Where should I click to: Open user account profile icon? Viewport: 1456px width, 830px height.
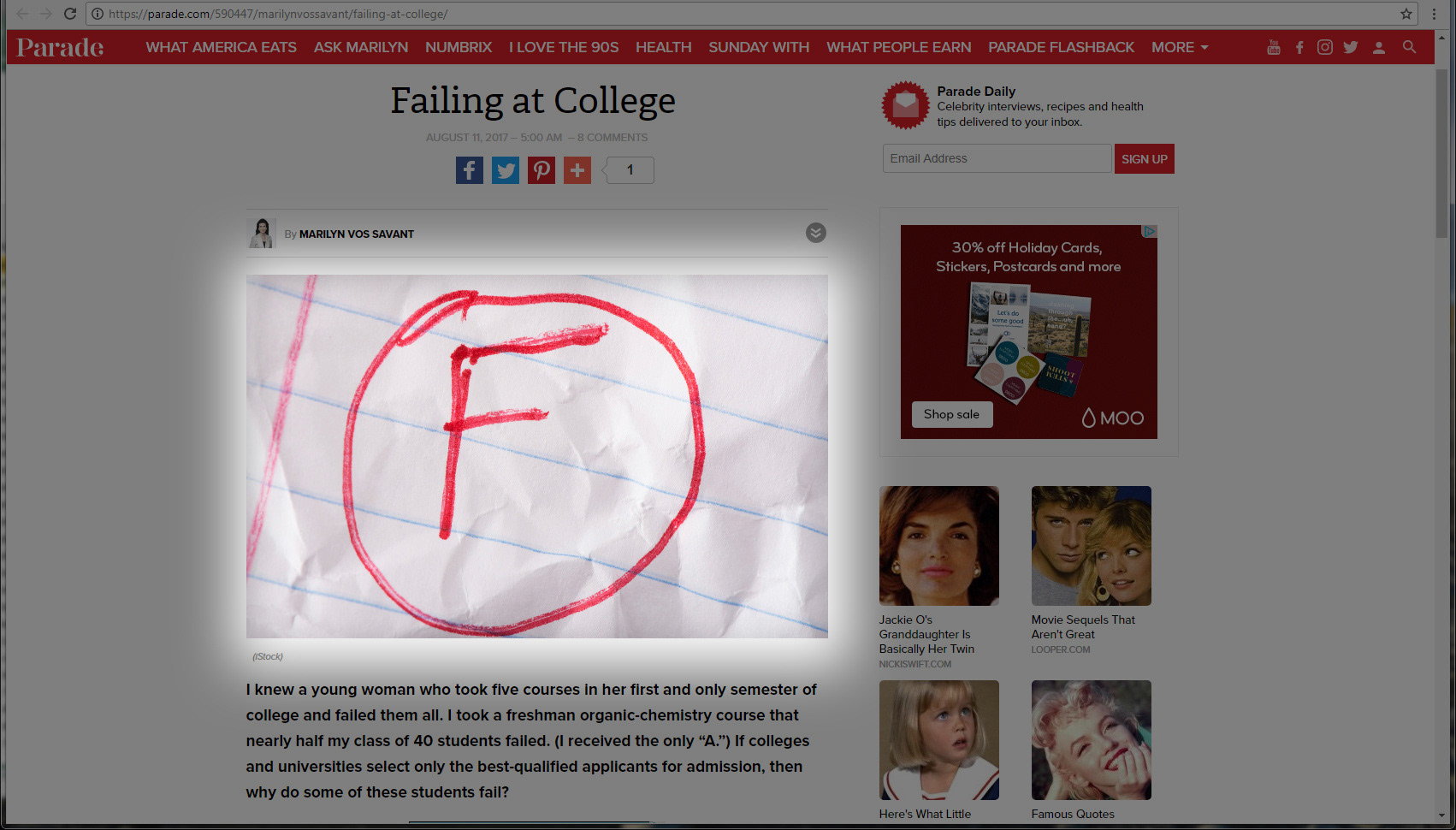[x=1379, y=48]
